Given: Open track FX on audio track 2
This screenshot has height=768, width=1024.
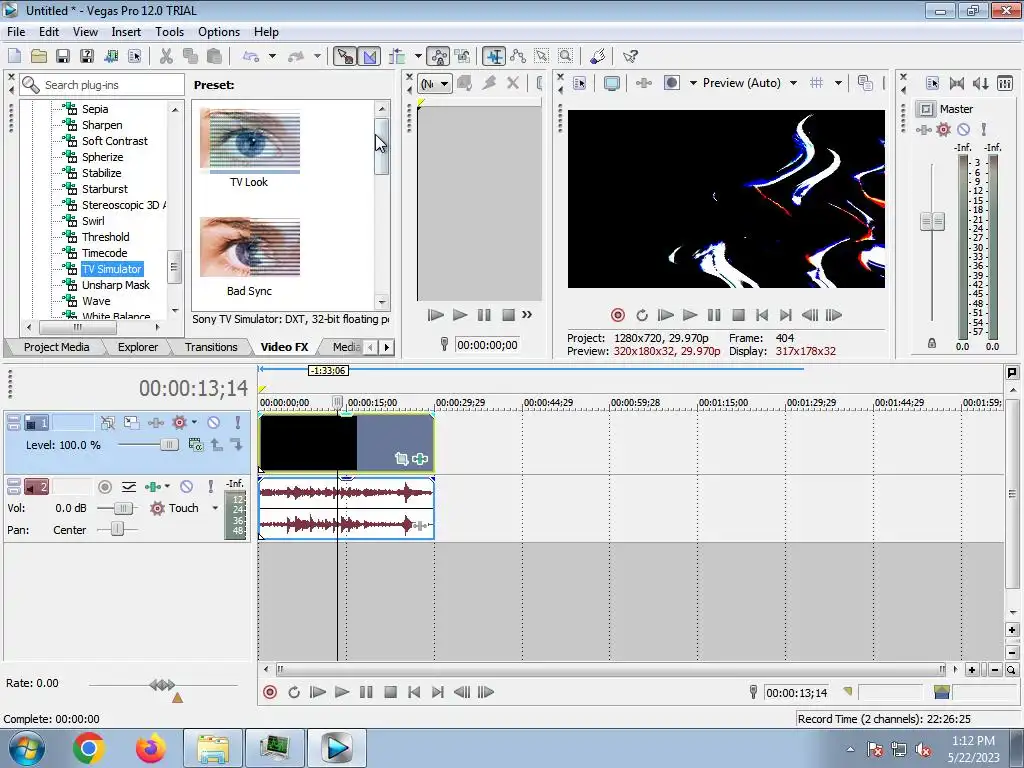Looking at the screenshot, I should pos(153,487).
